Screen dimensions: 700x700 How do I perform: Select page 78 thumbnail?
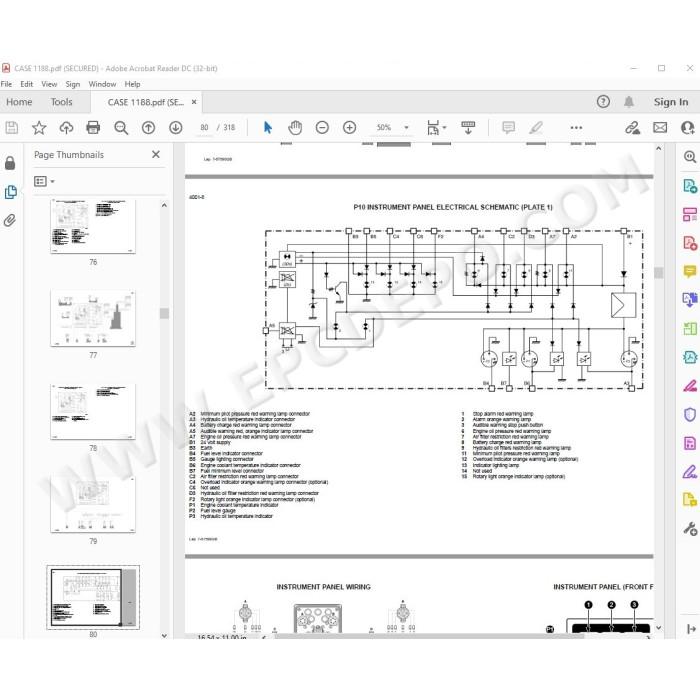93,412
